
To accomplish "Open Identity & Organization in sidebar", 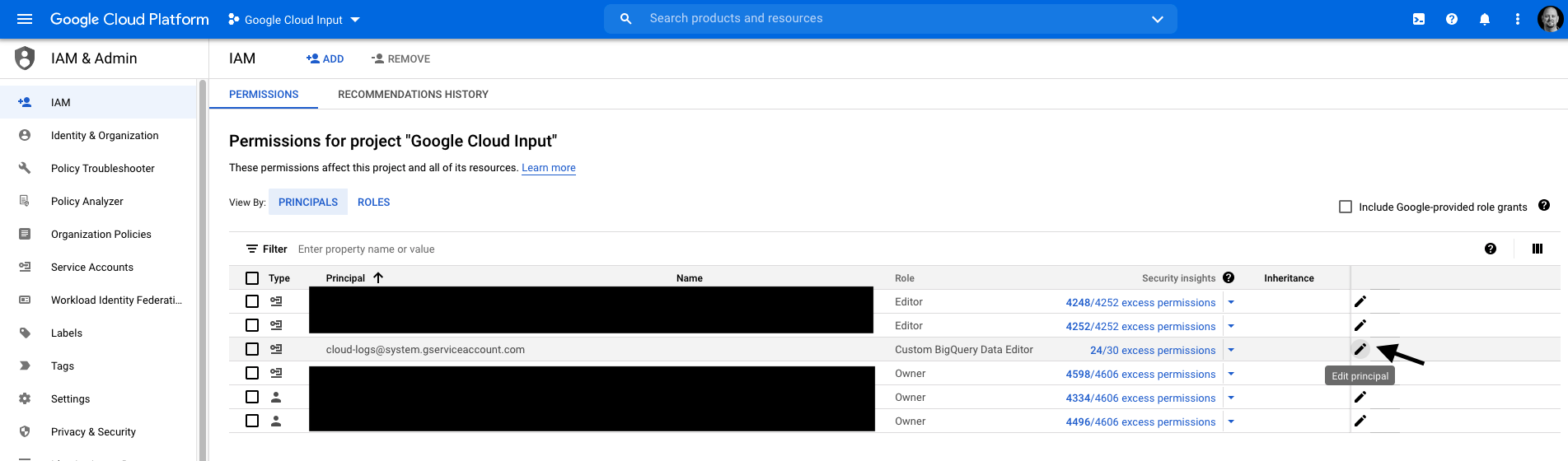I will coord(99,135).
